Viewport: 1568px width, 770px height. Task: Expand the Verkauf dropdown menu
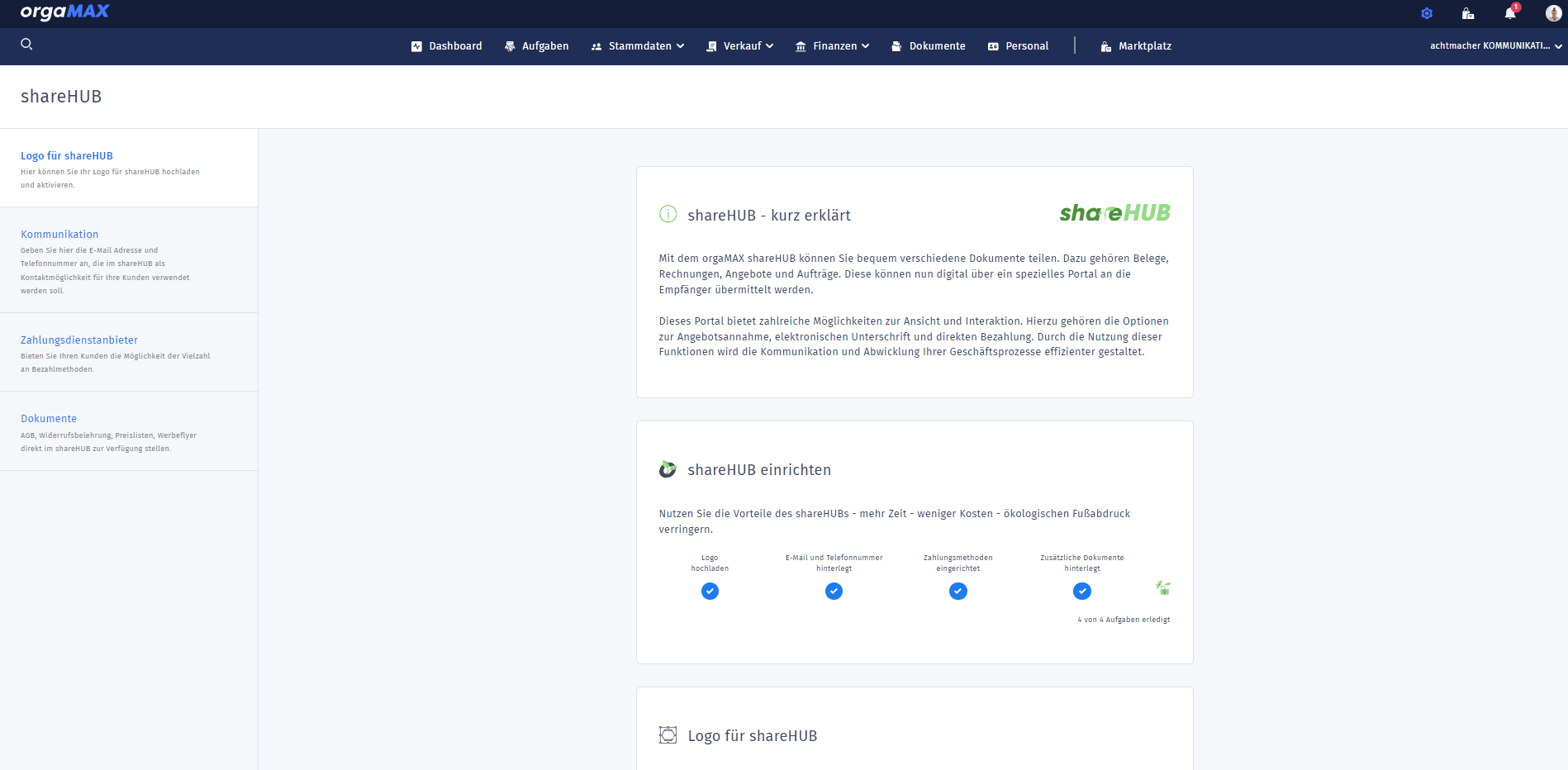[740, 46]
